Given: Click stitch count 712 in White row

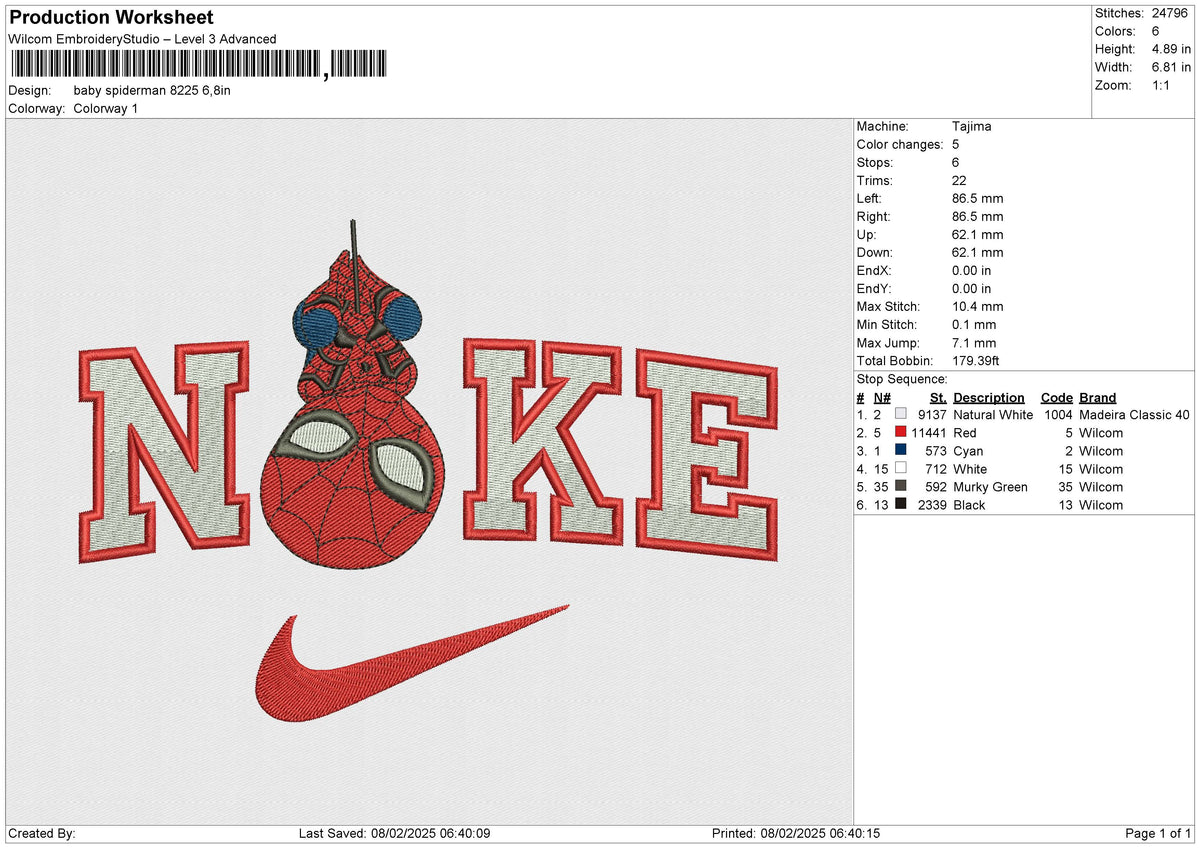Looking at the screenshot, I should pyautogui.click(x=935, y=469).
